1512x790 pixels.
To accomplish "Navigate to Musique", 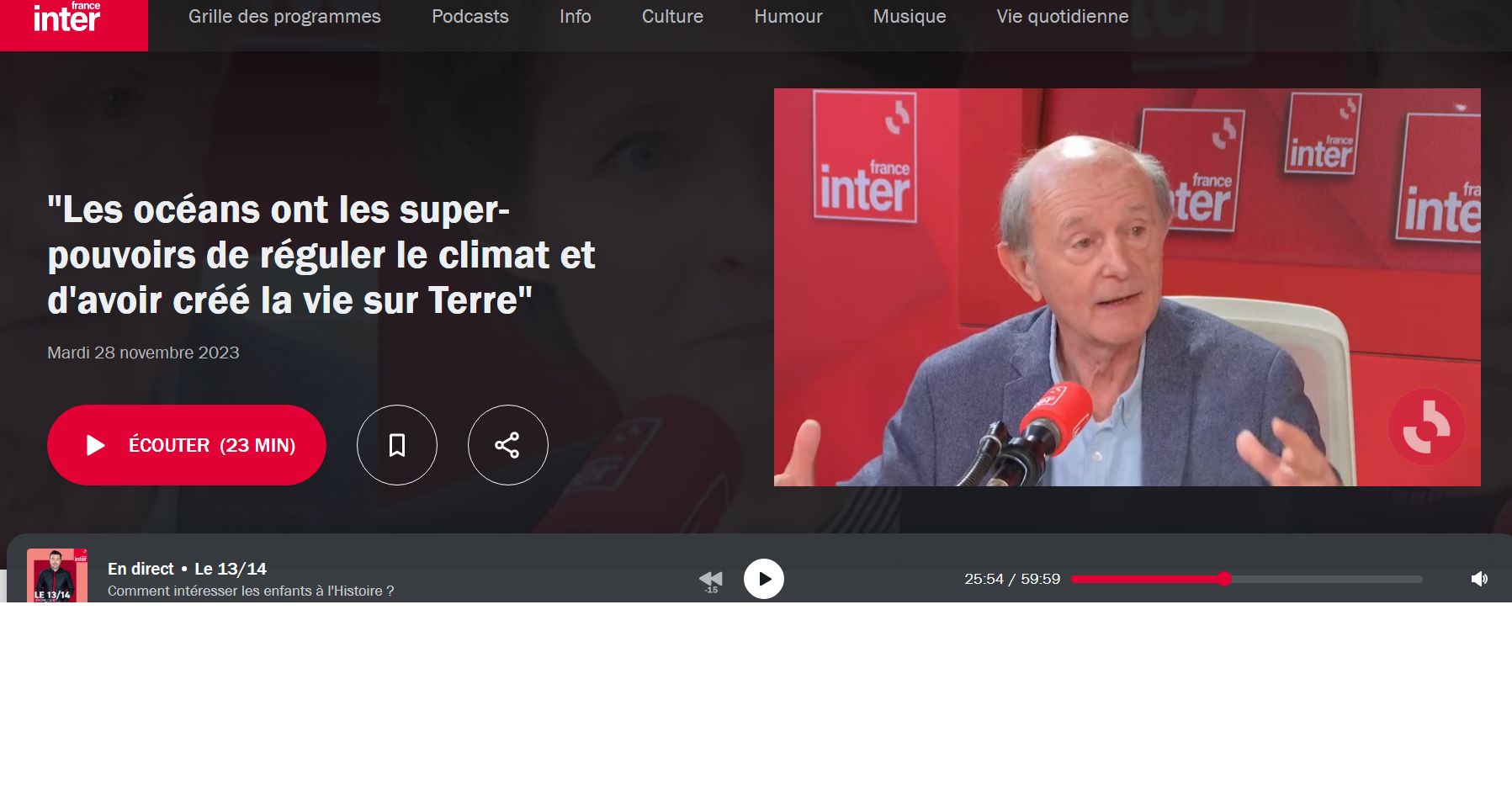I will pyautogui.click(x=910, y=17).
